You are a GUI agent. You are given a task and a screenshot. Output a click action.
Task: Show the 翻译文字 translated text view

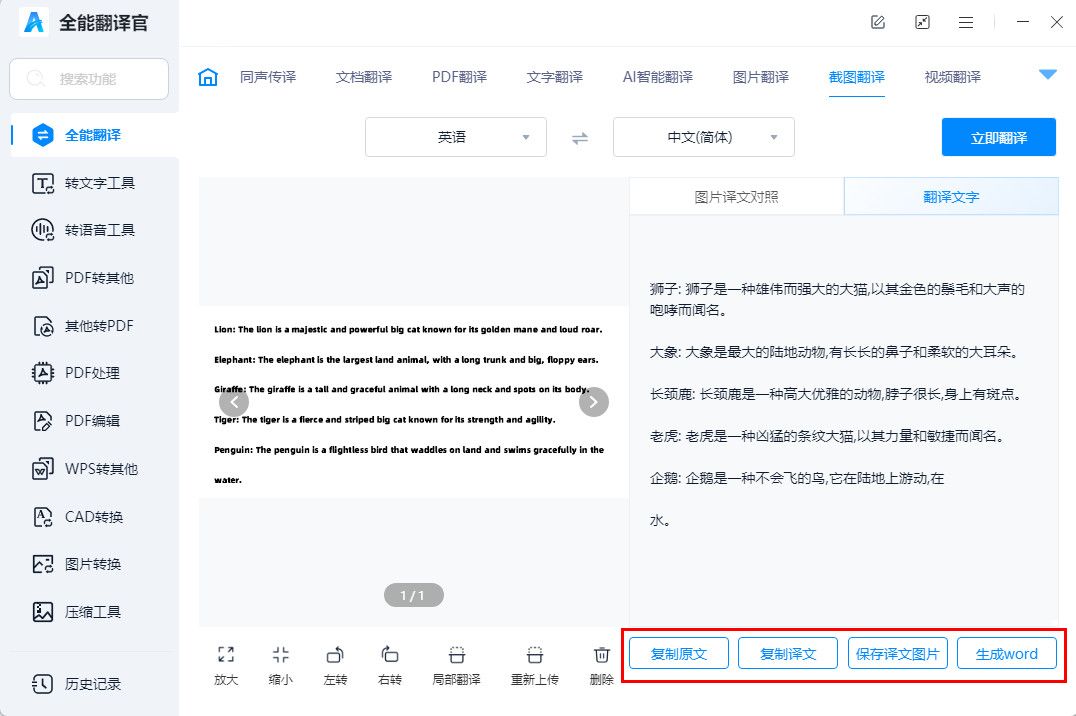click(x=951, y=197)
